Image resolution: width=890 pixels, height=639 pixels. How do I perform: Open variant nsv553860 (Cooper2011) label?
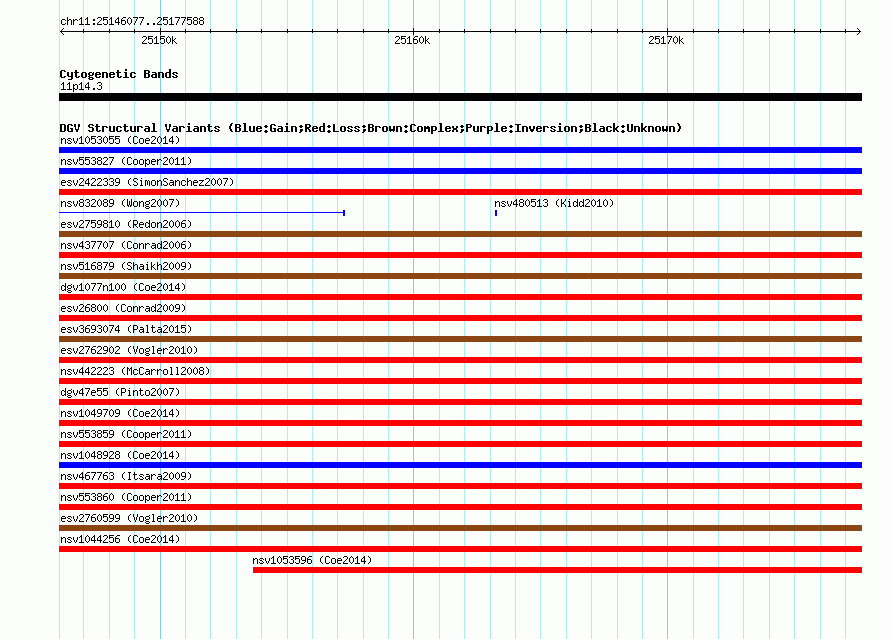[x=126, y=497]
